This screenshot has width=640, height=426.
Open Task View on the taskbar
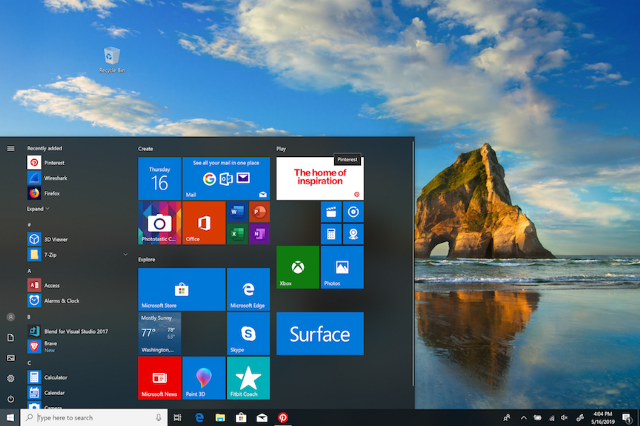tap(178, 417)
